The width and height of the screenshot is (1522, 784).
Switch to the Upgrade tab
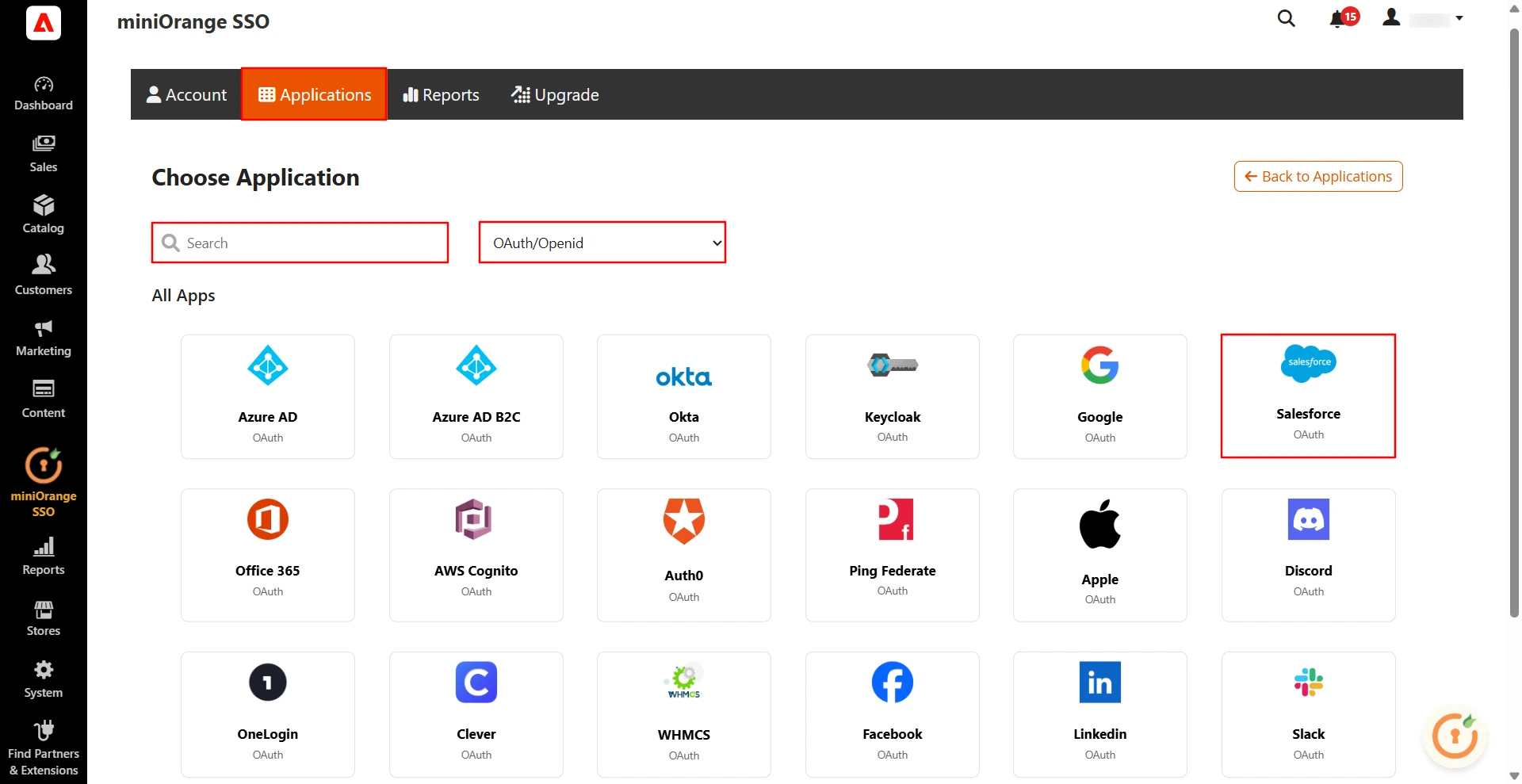555,94
